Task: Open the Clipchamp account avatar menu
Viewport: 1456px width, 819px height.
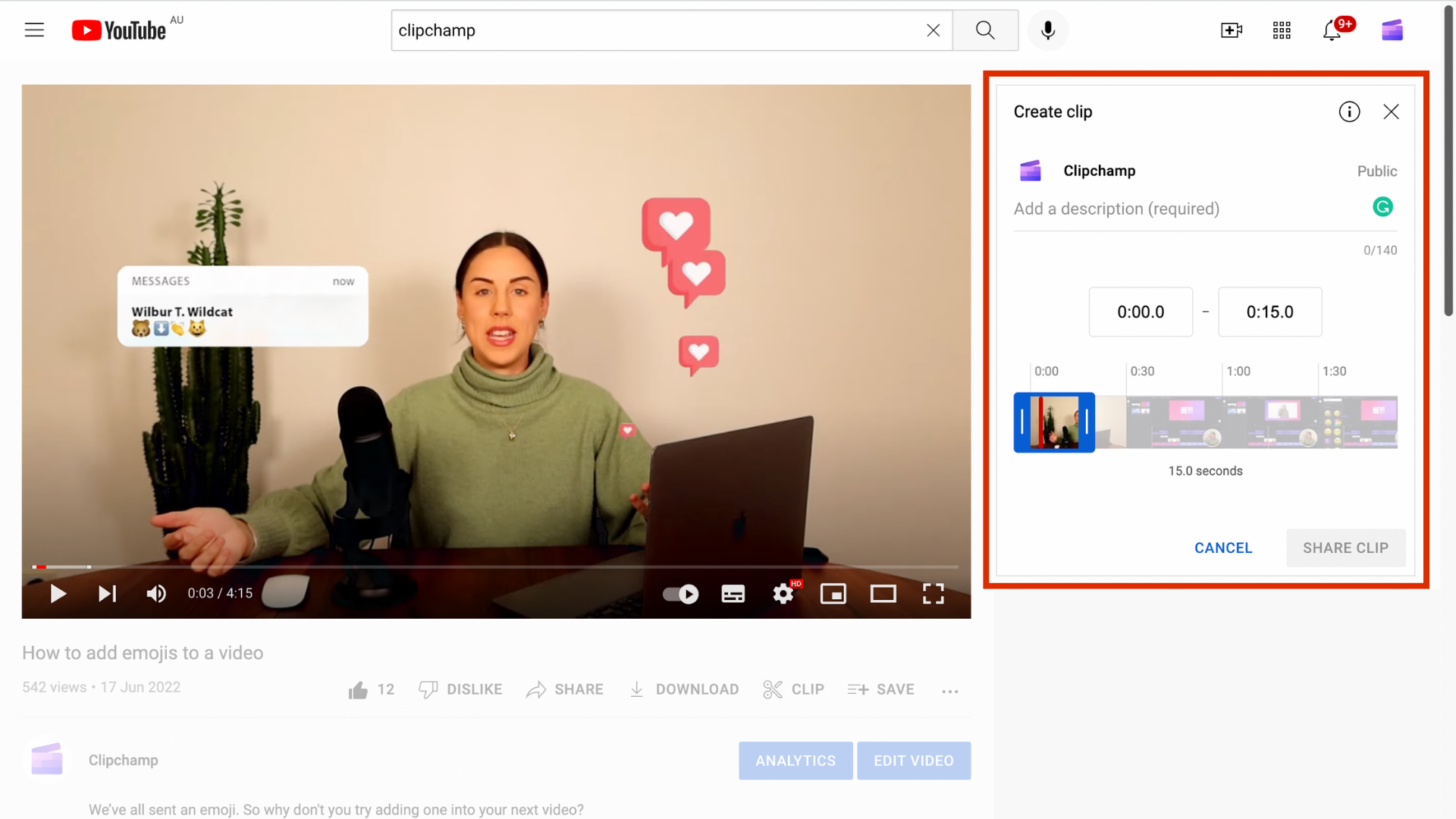Action: (x=1392, y=30)
